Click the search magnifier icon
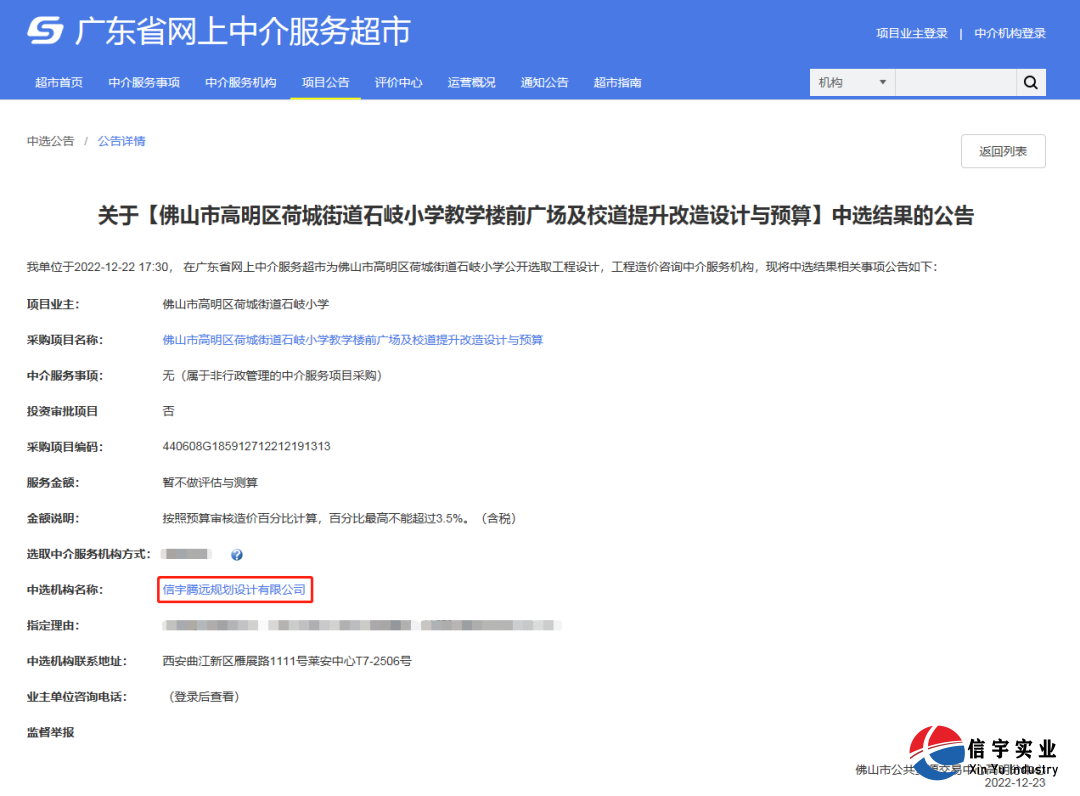Screen dimensions: 1080x796 tap(1031, 82)
